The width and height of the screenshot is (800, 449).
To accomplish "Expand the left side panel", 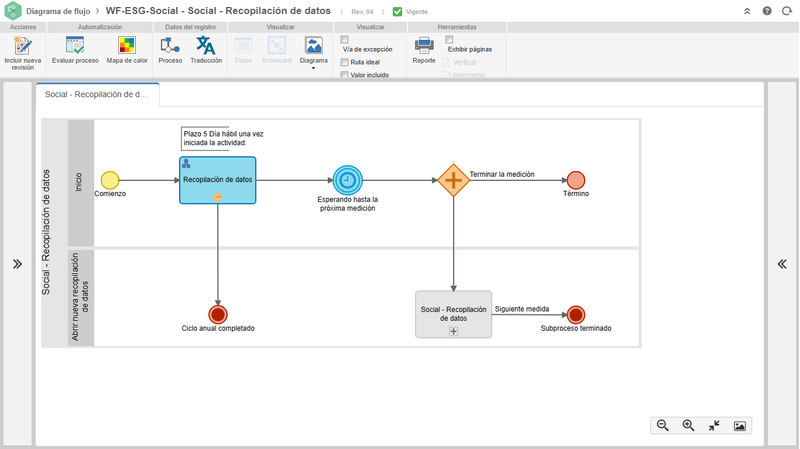I will point(17,264).
